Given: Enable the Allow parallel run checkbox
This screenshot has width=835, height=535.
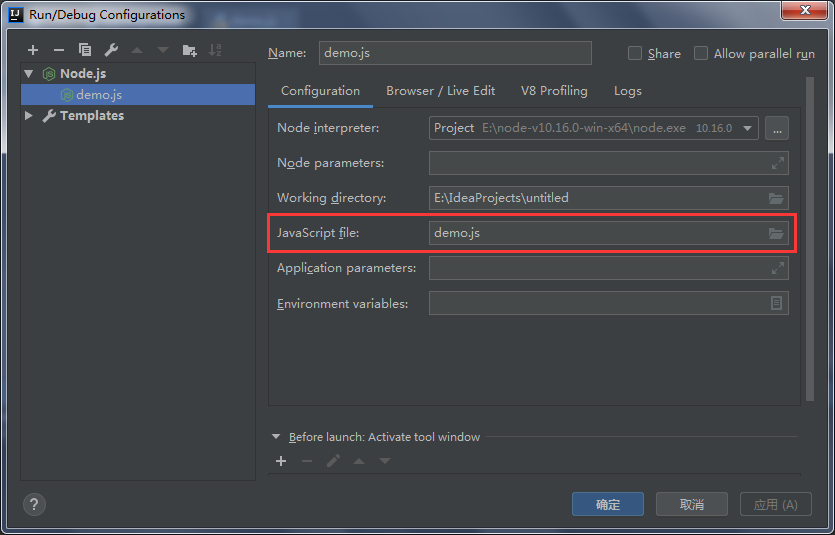Looking at the screenshot, I should [701, 53].
